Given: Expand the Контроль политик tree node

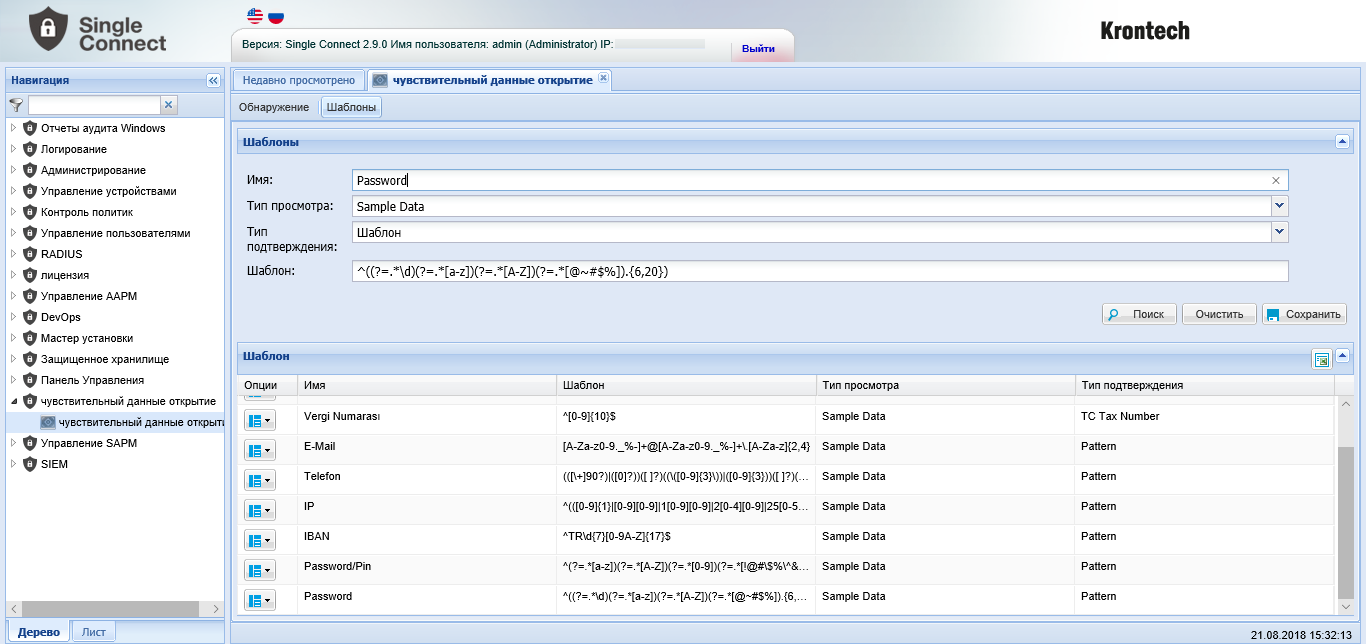Looking at the screenshot, I should 13,212.
